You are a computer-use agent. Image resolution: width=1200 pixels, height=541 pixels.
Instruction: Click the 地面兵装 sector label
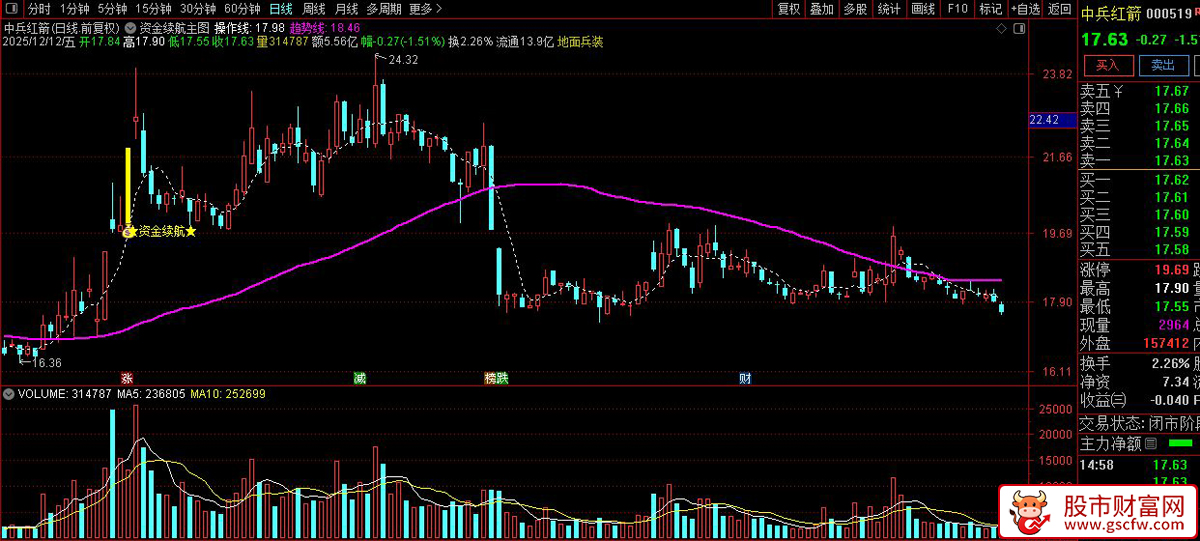[581, 43]
